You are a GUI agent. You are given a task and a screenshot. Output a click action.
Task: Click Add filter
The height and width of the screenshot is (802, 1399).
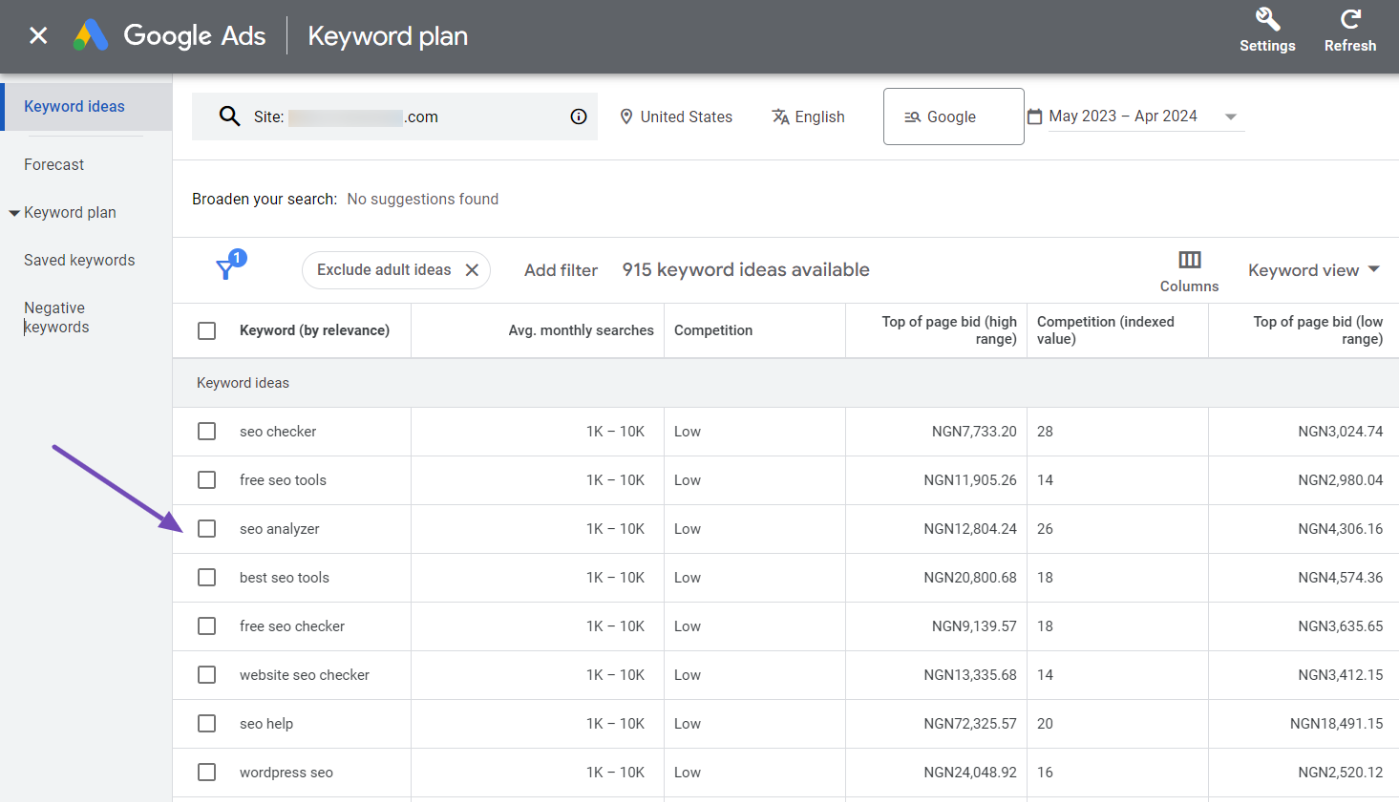[561, 270]
